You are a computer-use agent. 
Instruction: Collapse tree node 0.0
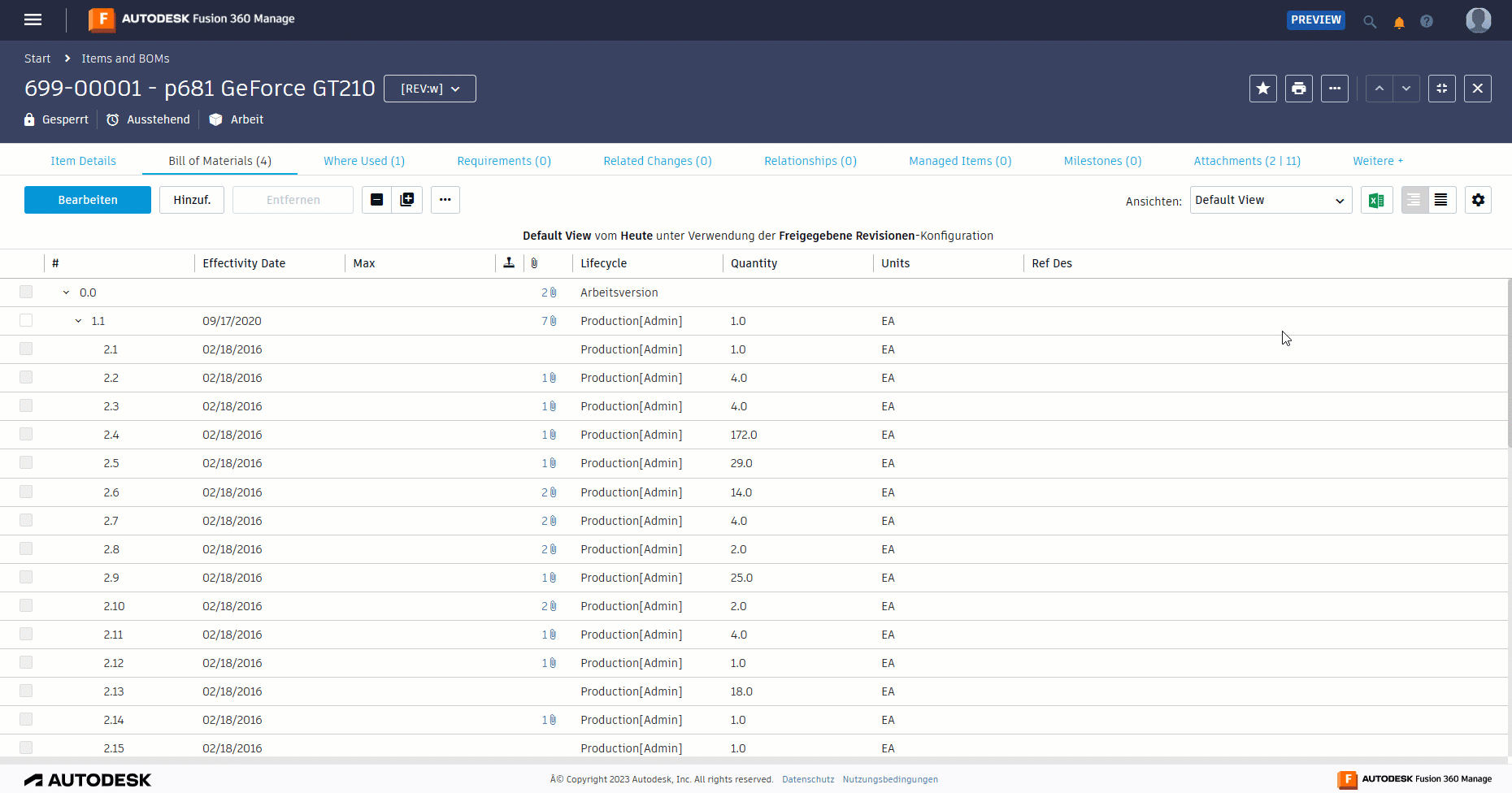tap(67, 292)
